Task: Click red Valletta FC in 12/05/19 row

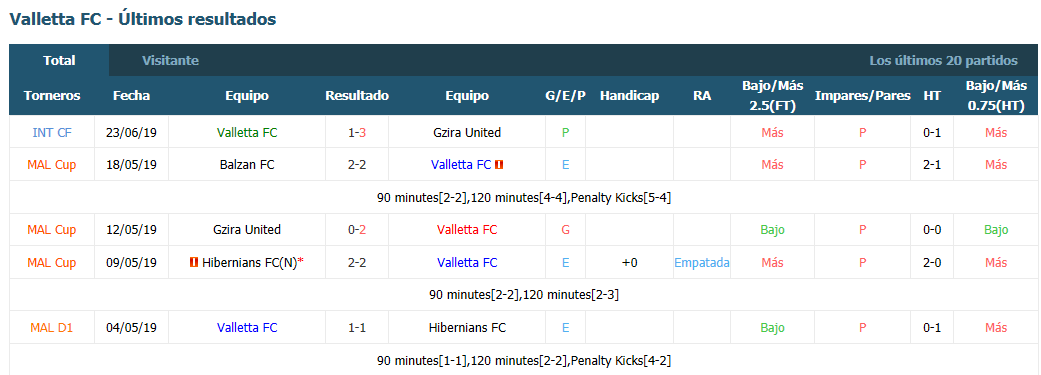Action: (467, 230)
